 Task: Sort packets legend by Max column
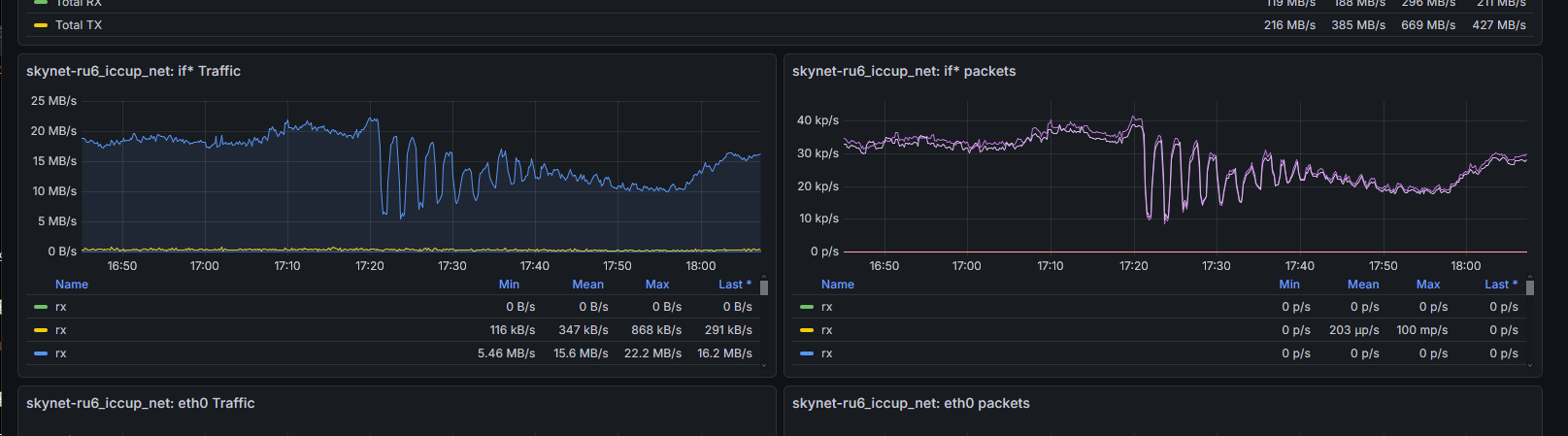tap(1428, 285)
